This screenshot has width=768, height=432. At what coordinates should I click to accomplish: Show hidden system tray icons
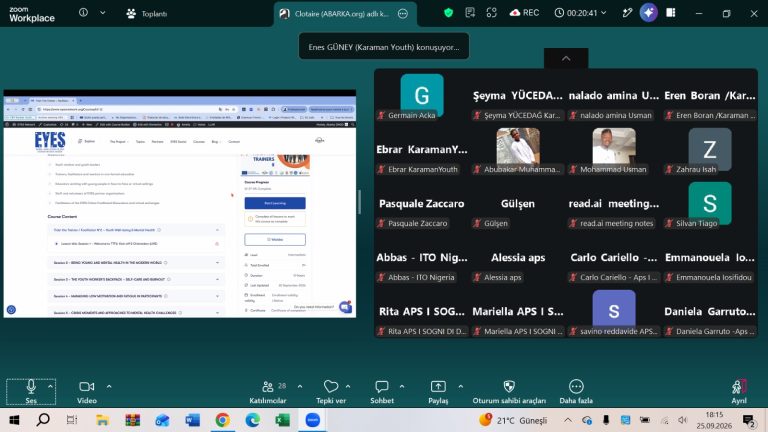tap(567, 420)
